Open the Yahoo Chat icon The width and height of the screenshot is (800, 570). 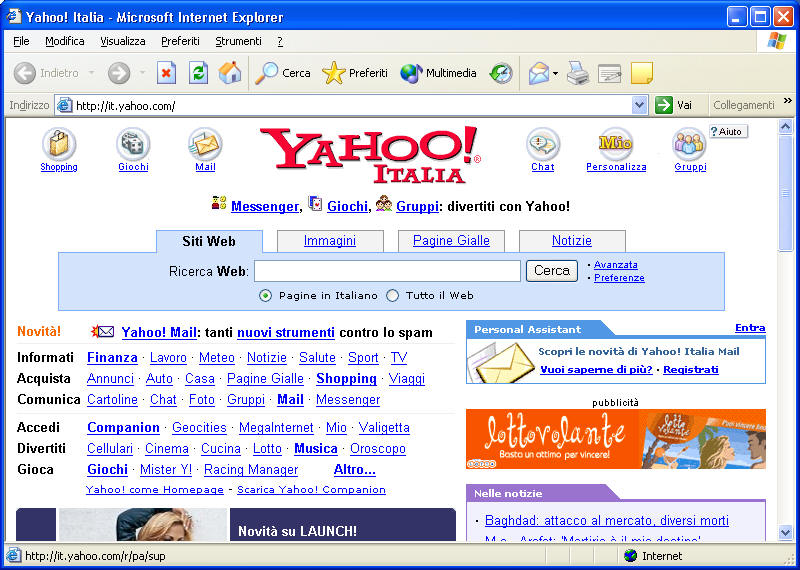click(x=542, y=144)
